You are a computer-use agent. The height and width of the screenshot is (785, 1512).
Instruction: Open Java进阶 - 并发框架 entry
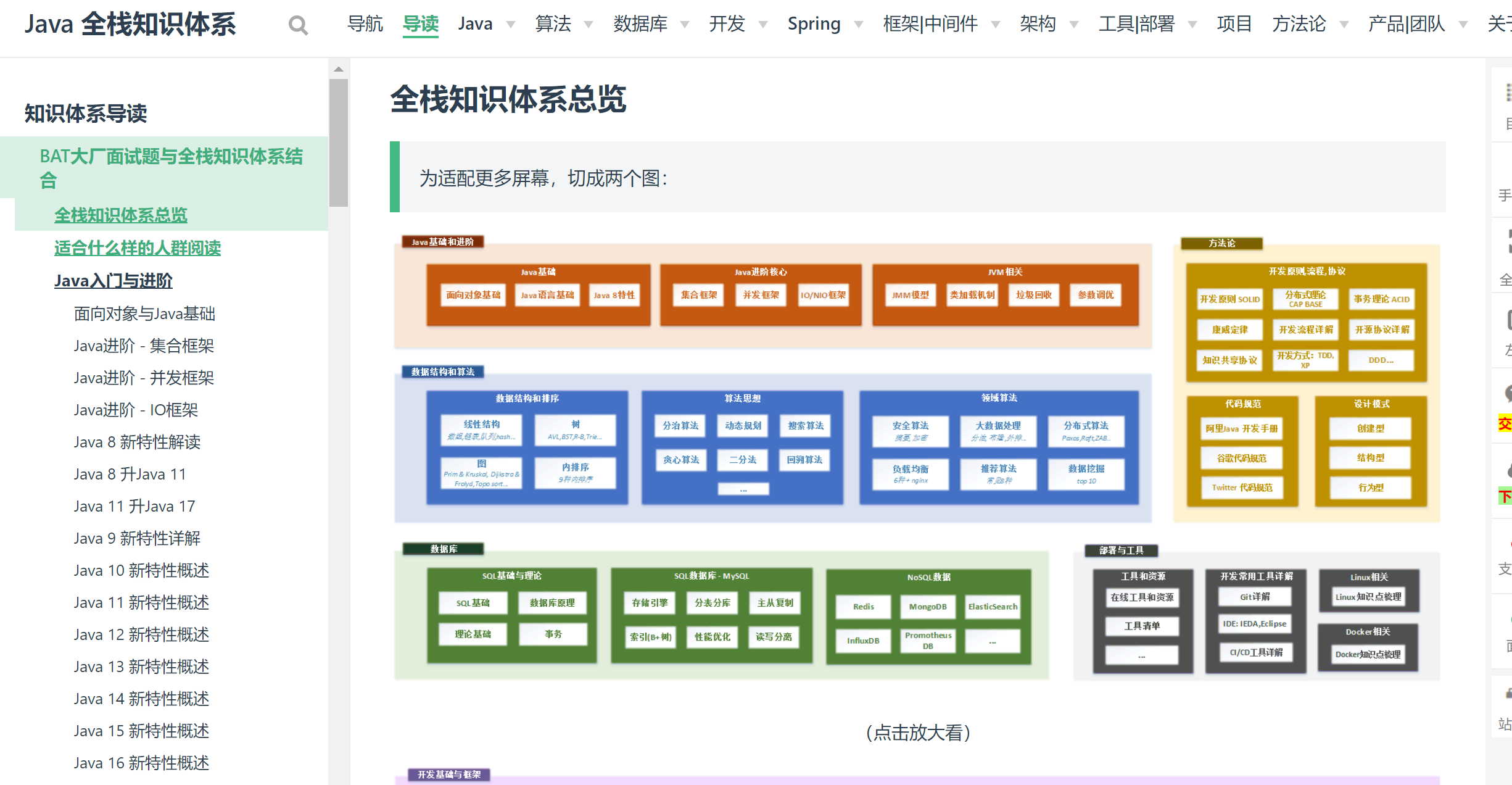[144, 378]
